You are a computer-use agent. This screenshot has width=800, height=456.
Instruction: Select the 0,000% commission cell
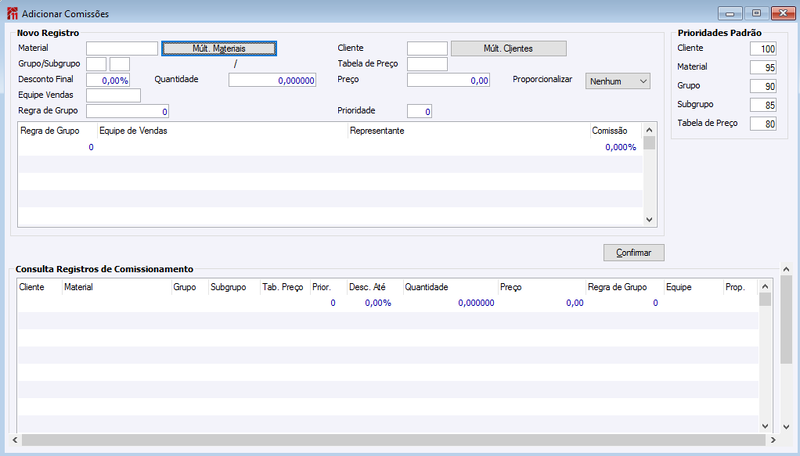616,147
